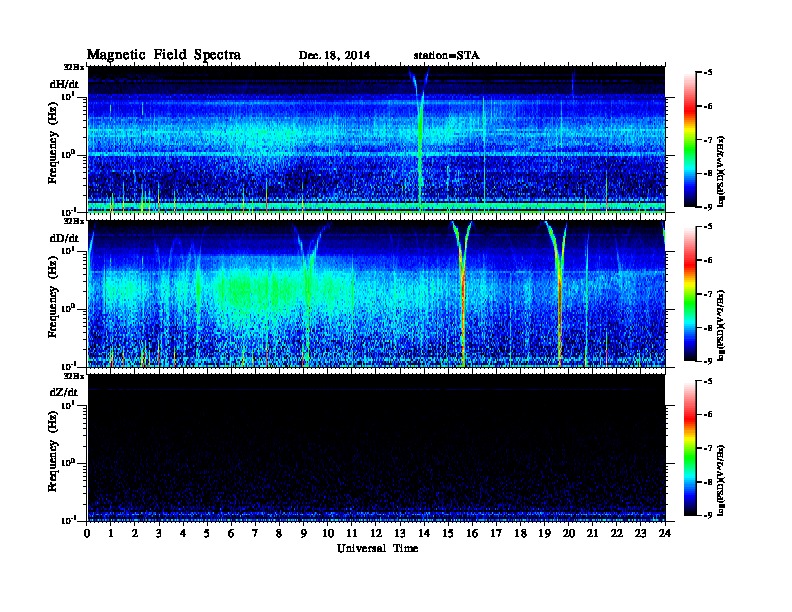Click the "-7" tick on dD/dt colorbar

click(x=708, y=294)
